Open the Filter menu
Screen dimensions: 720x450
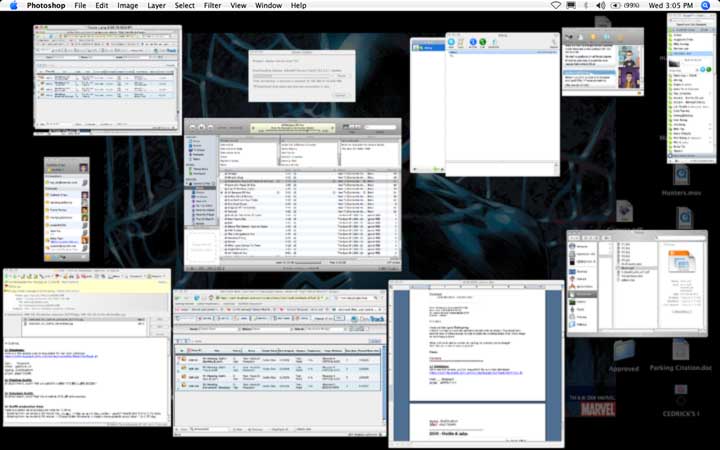pyautogui.click(x=212, y=6)
